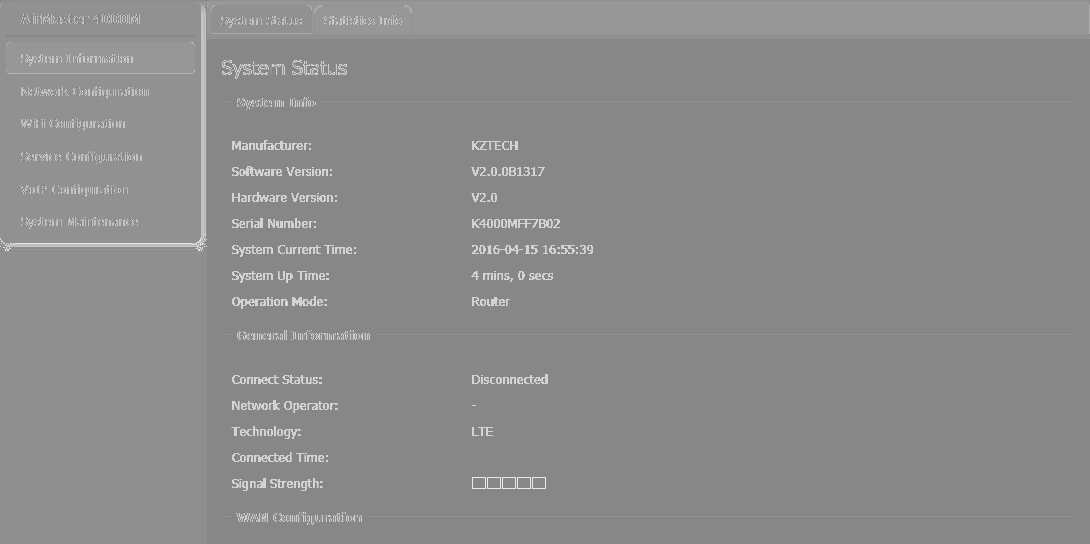Screen dimensions: 1090x544
Task: Switch to the Statistics Info tab
Action: tap(363, 20)
